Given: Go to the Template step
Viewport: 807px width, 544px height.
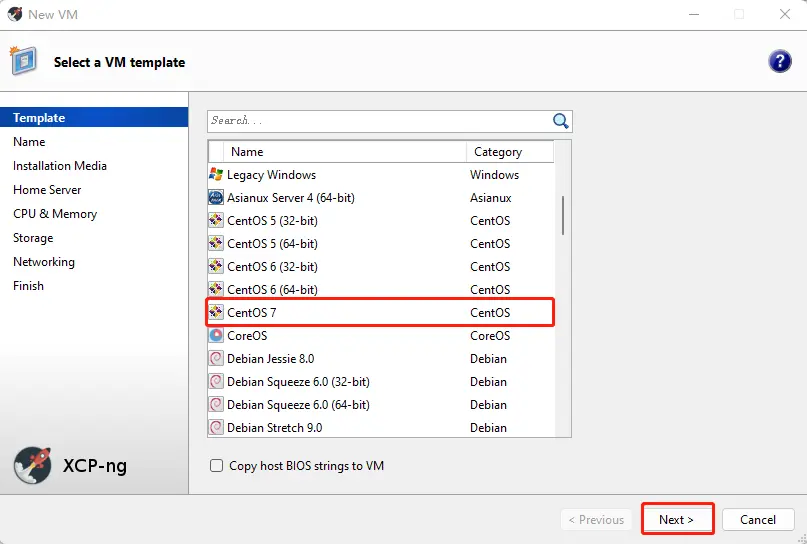Looking at the screenshot, I should [94, 117].
